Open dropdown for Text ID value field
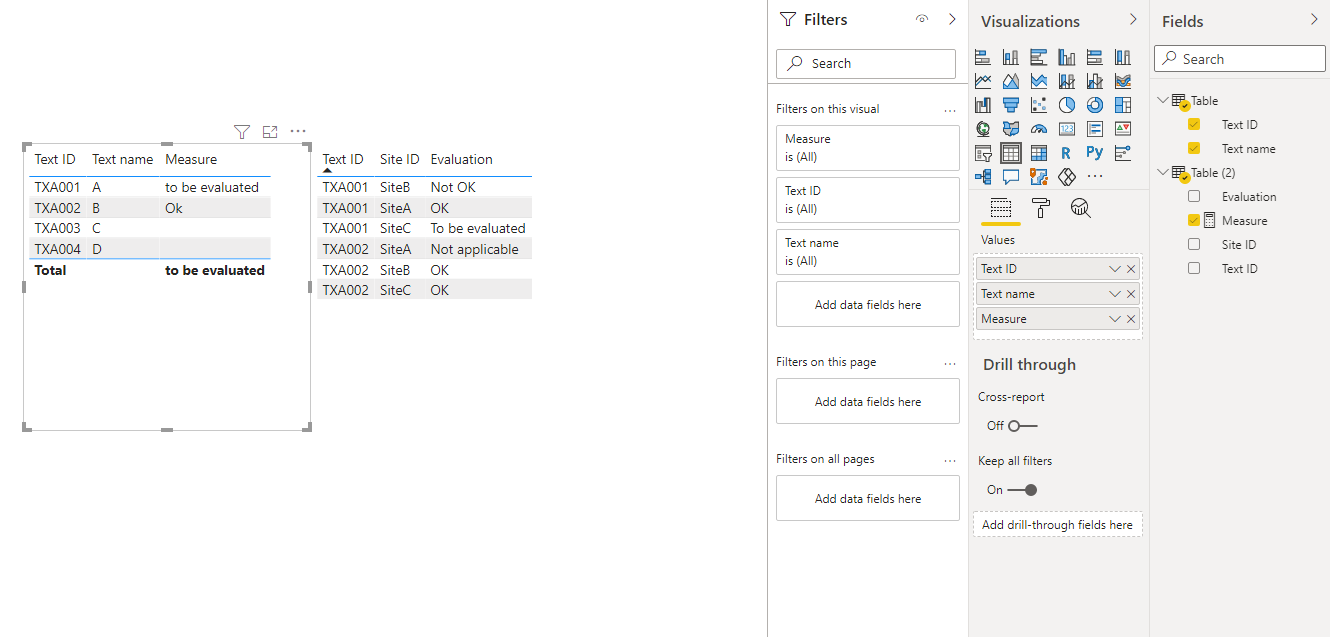 pyautogui.click(x=1115, y=269)
